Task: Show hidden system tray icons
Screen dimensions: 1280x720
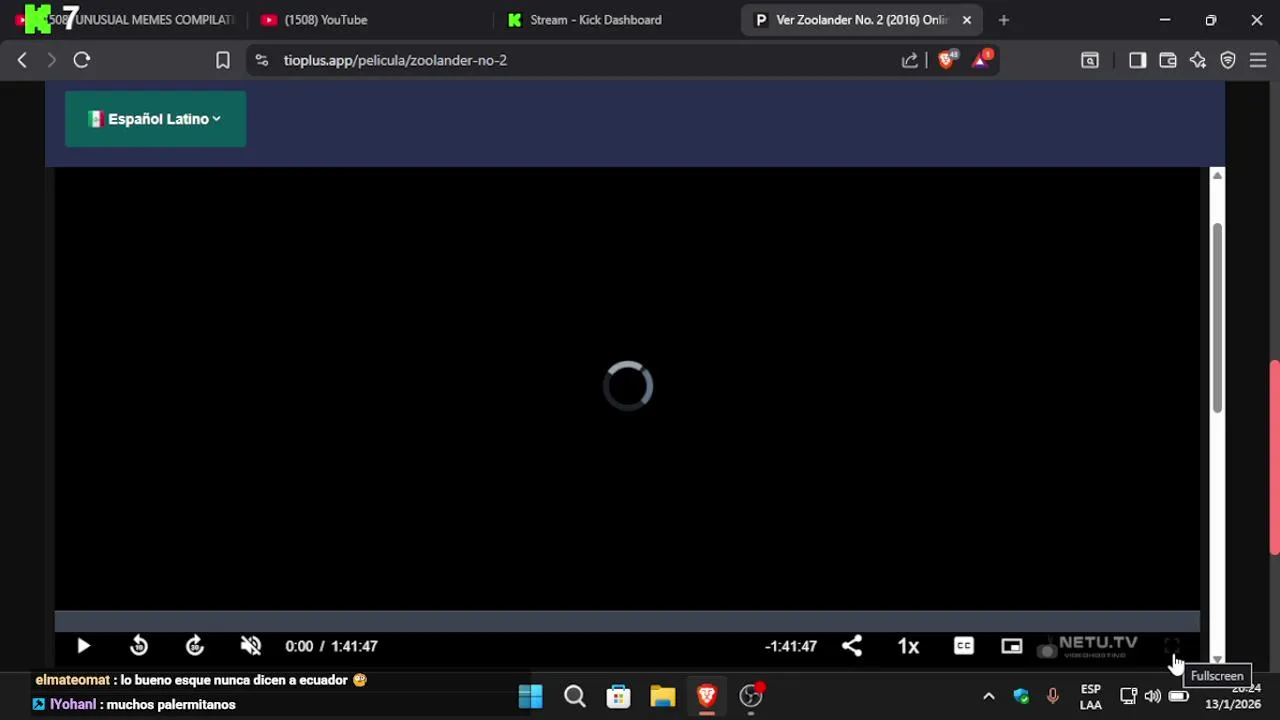Action: coord(989,696)
